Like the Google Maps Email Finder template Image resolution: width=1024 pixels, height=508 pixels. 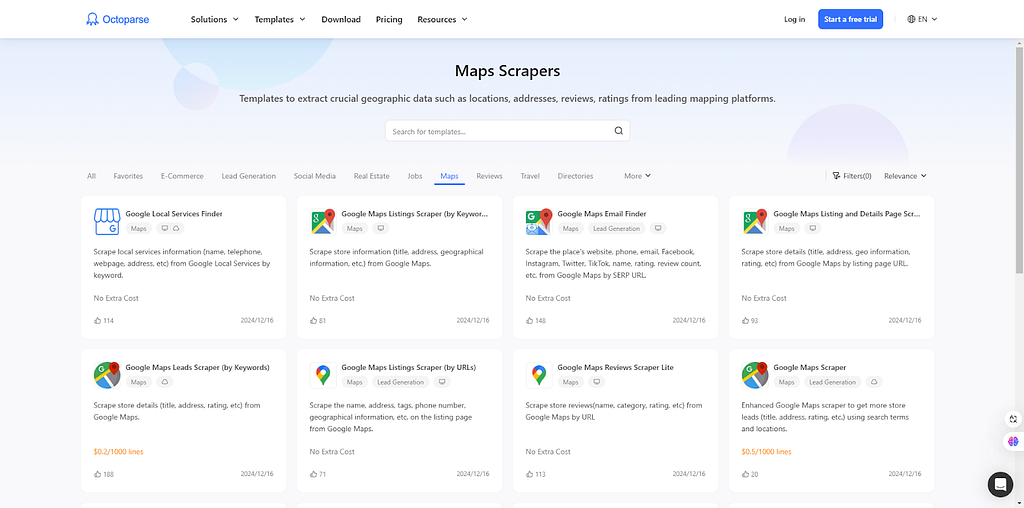pyautogui.click(x=530, y=321)
